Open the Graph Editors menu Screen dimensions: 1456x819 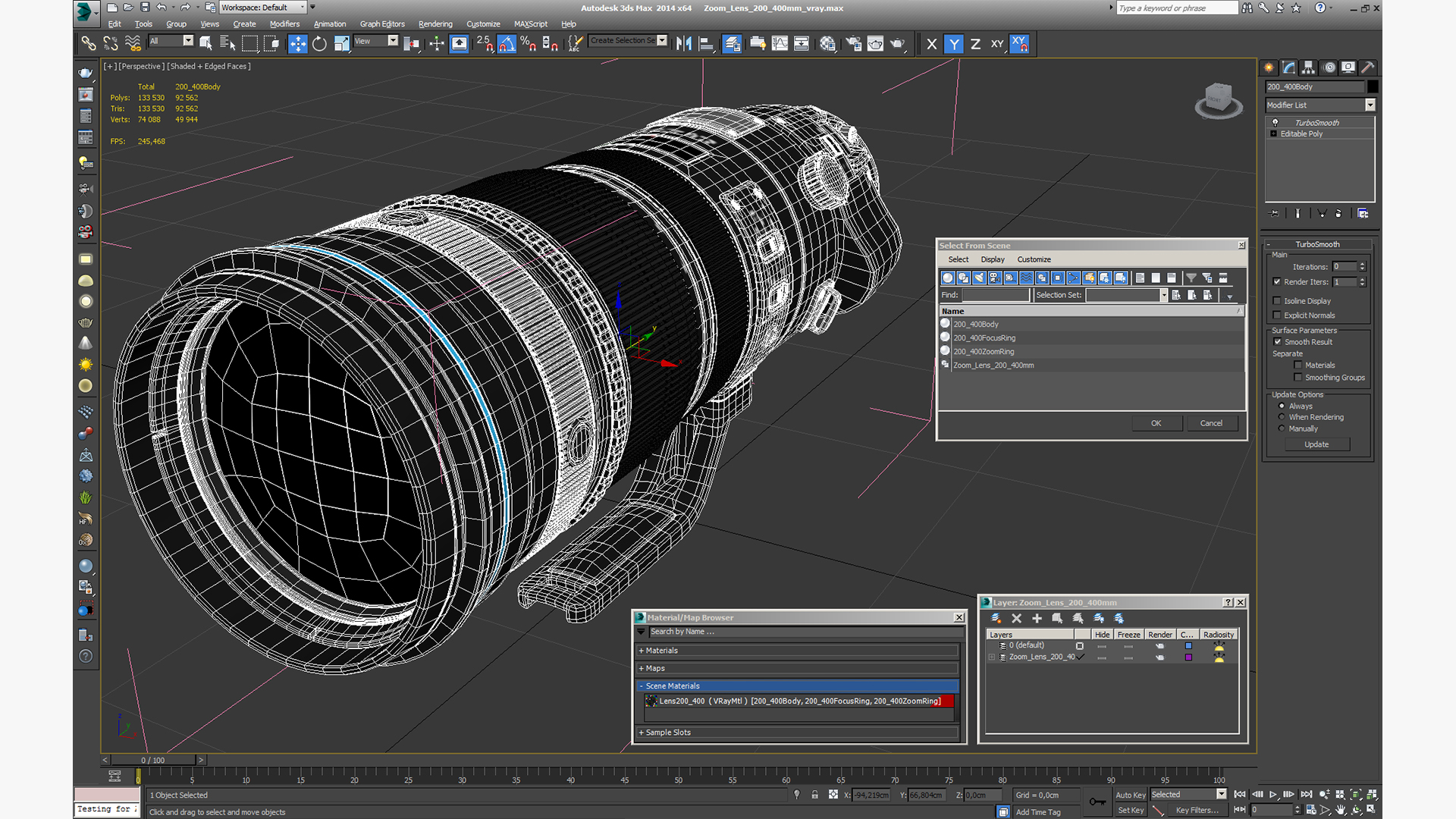tap(382, 24)
